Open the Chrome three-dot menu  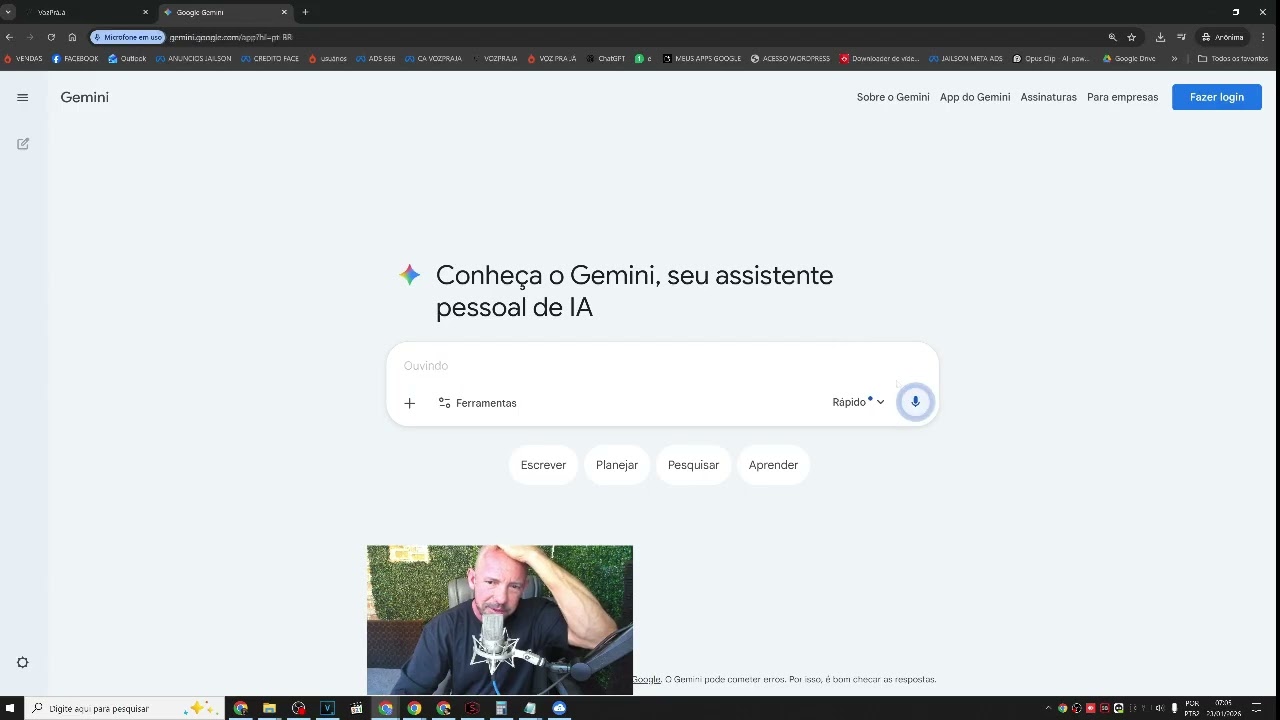tap(1264, 37)
